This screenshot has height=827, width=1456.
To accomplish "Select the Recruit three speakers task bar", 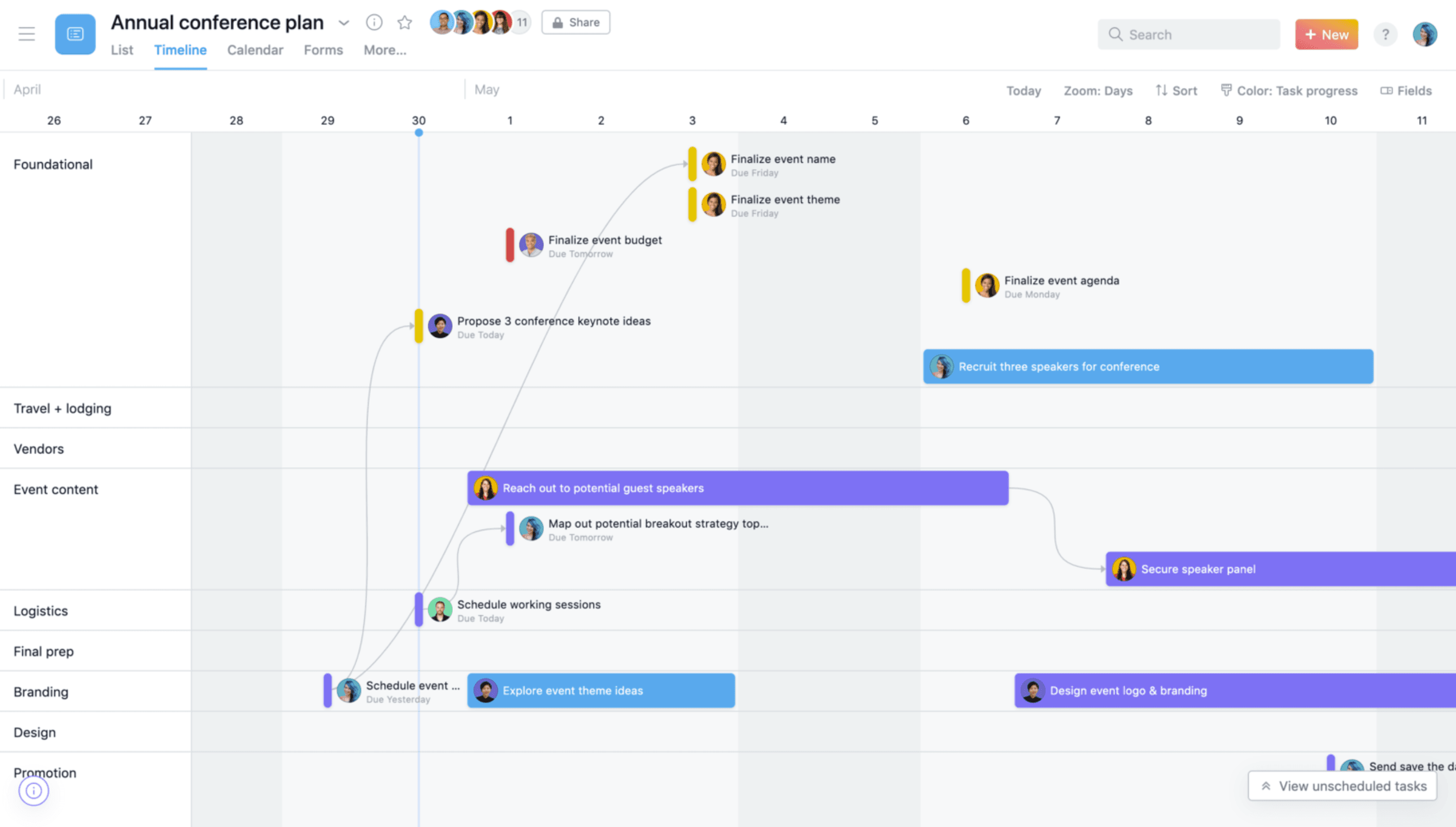I will [x=1148, y=366].
